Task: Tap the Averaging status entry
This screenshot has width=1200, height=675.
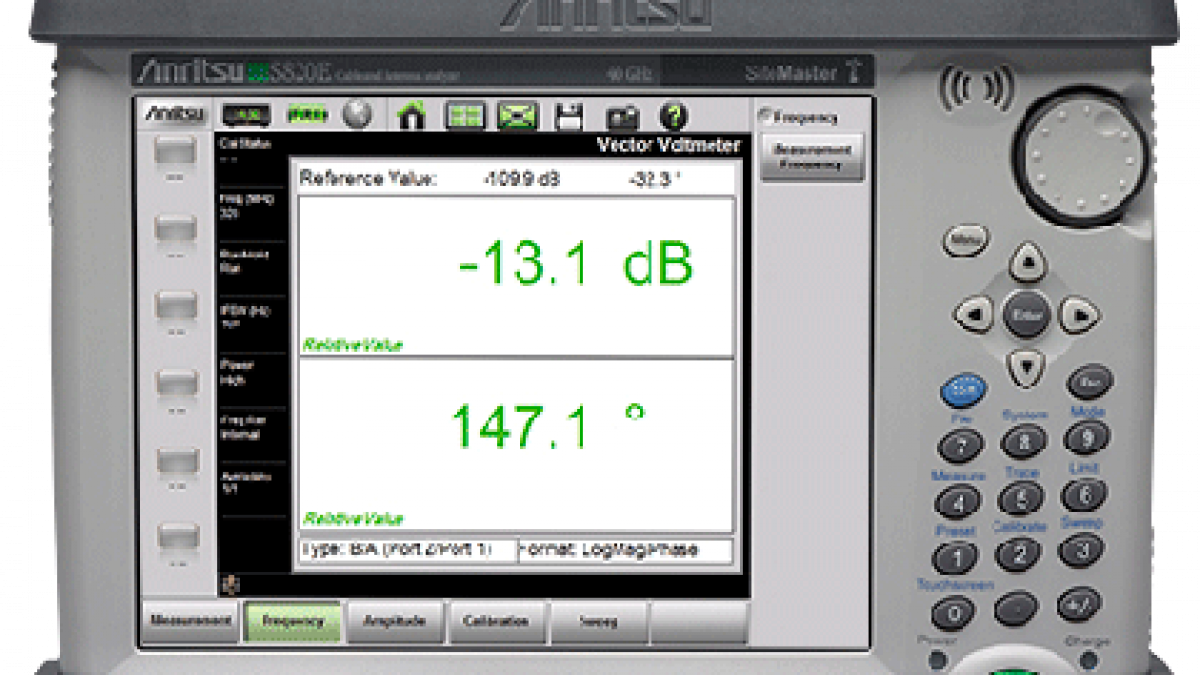Action: 250,483
